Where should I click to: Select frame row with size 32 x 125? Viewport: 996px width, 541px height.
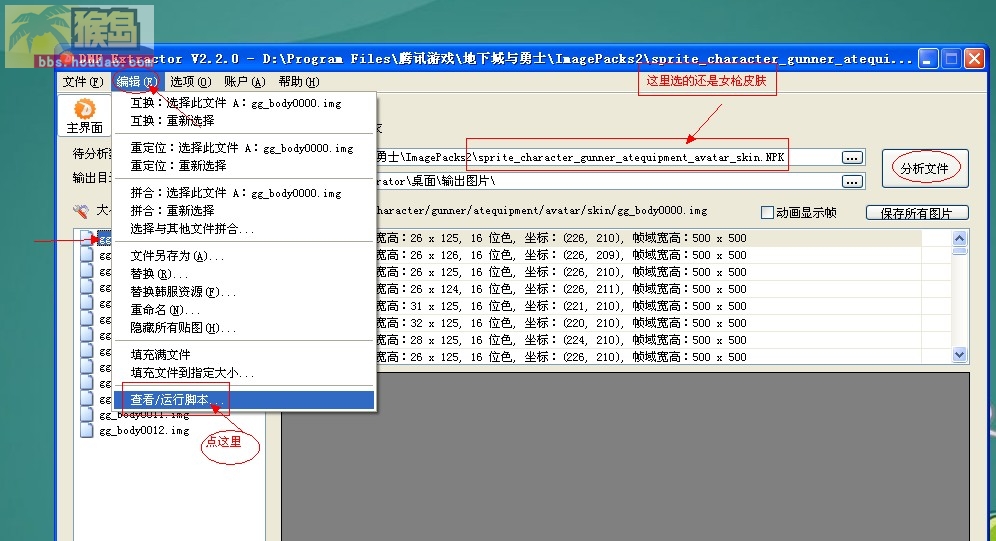click(x=648, y=323)
